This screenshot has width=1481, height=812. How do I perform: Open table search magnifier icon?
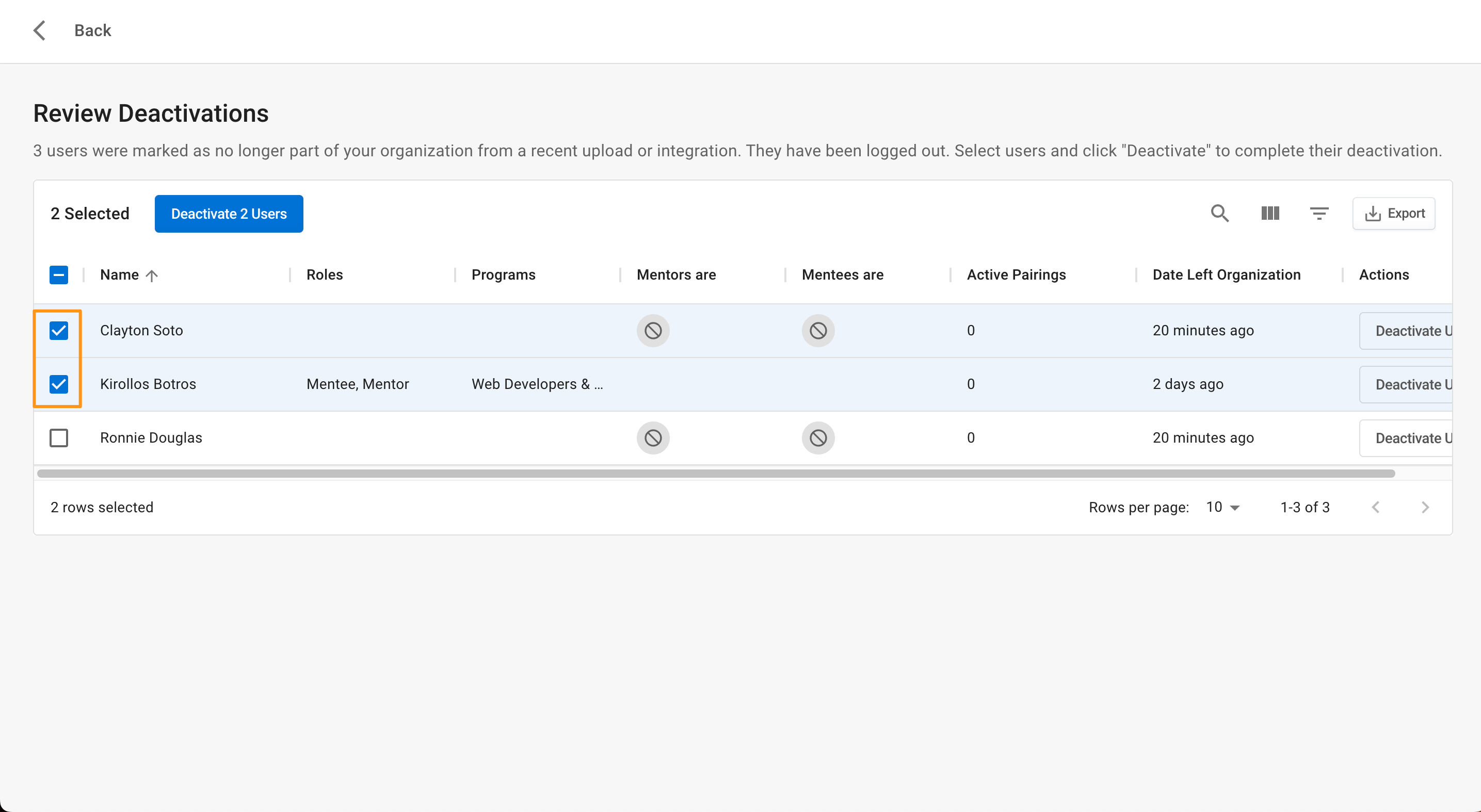[1219, 213]
